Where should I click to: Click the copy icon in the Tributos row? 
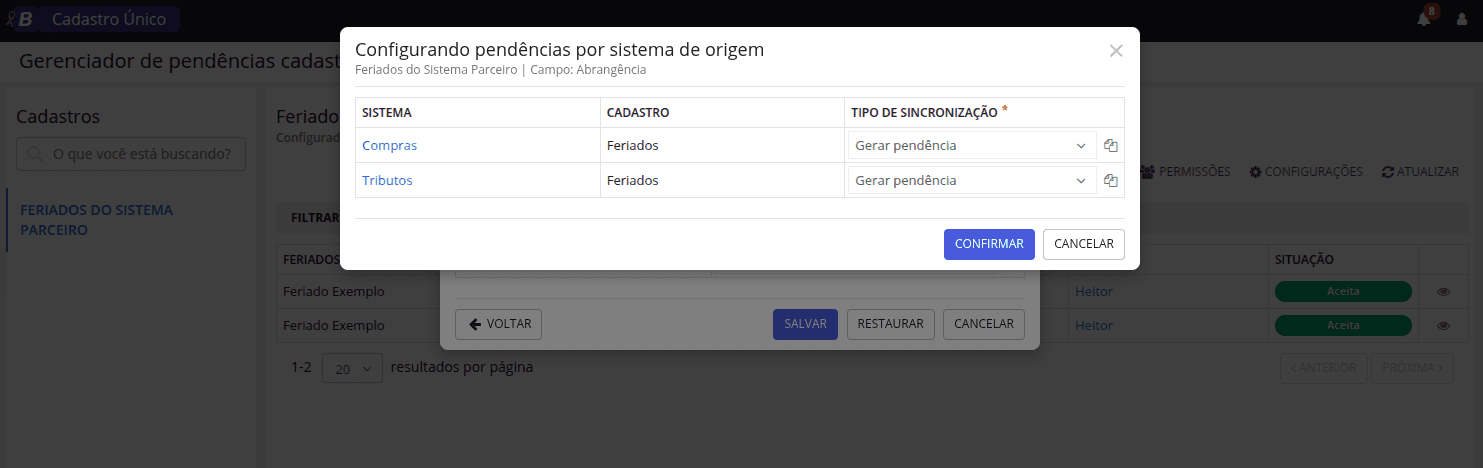click(1110, 181)
